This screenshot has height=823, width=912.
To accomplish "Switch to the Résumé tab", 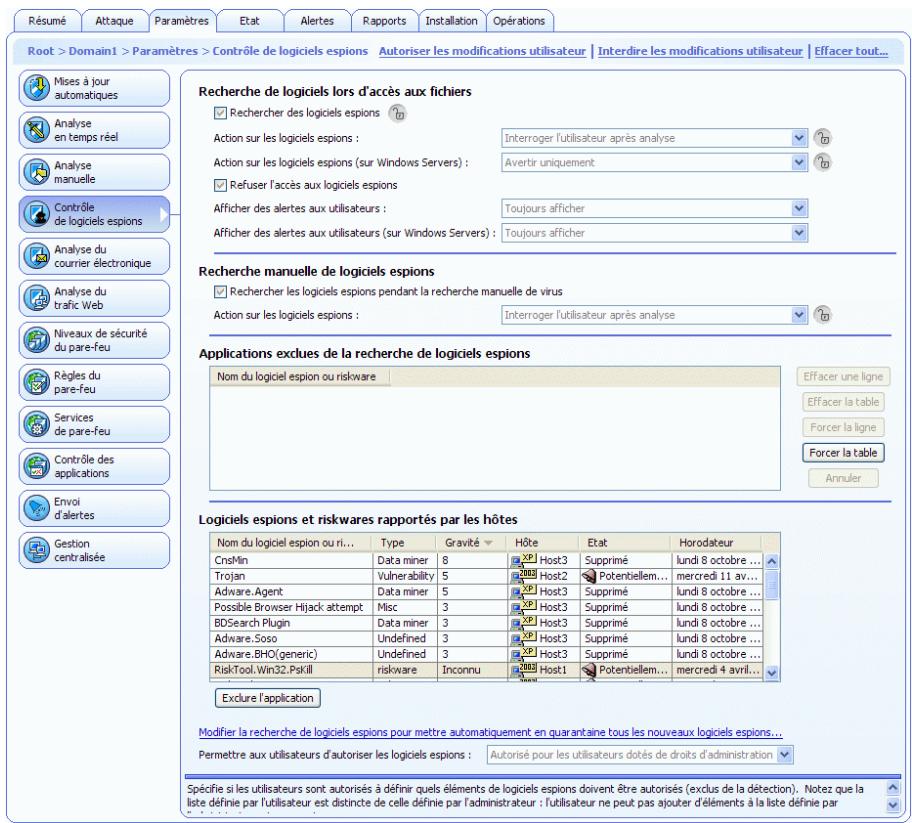I will [47, 21].
